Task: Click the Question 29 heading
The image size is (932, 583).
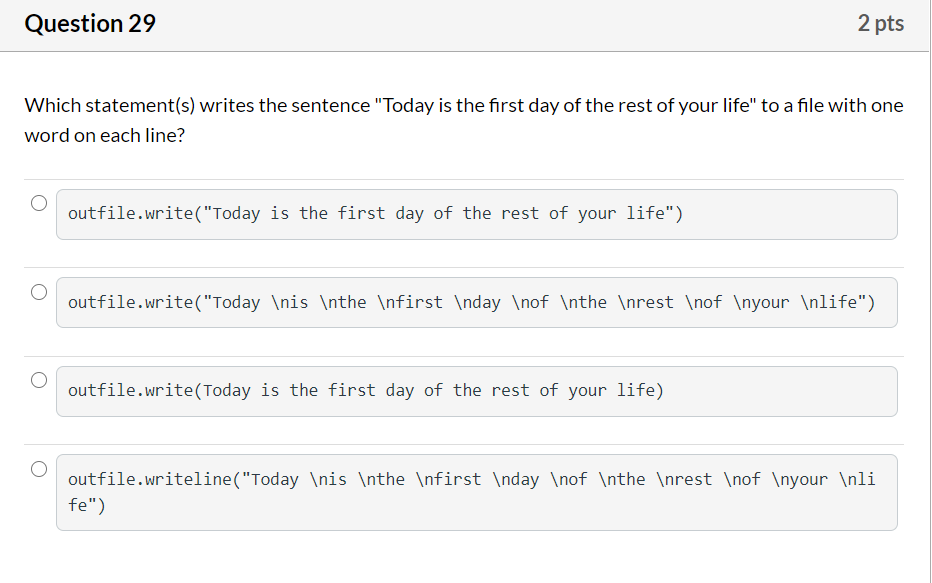Action: 90,23
